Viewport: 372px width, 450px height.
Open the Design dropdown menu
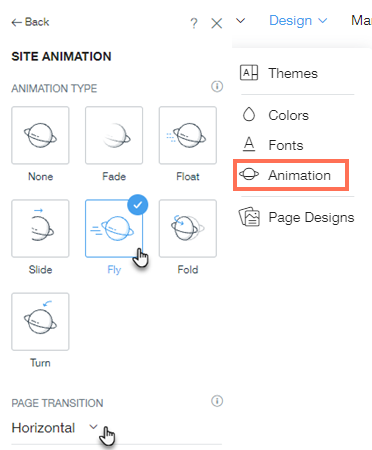(298, 21)
